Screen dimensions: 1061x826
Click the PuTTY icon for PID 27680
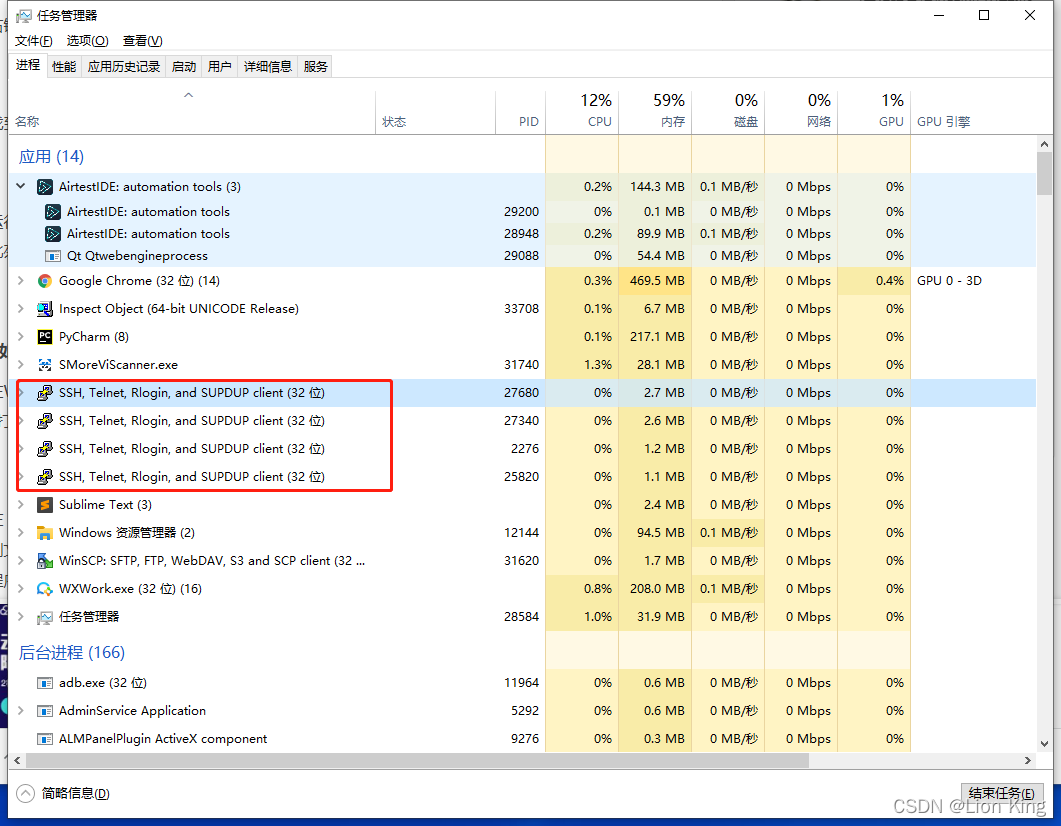45,393
